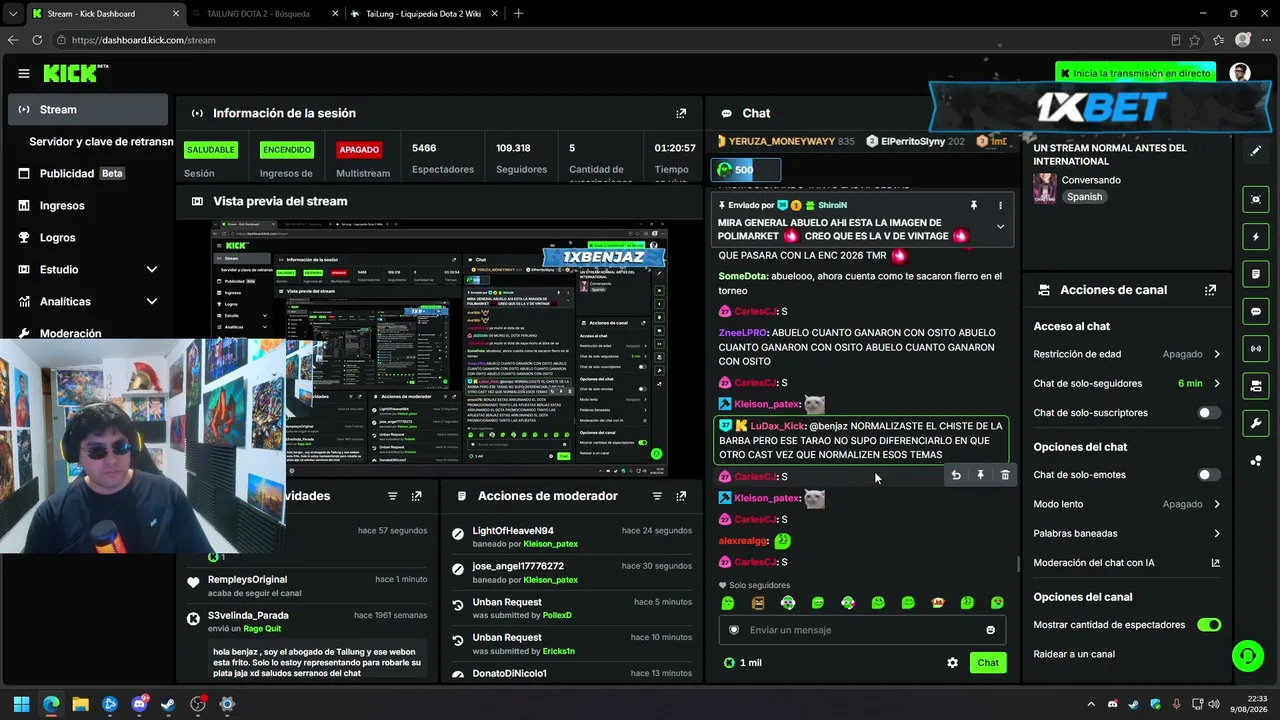The image size is (1280, 720).
Task: Pop out the activities feed panel
Action: [x=416, y=496]
